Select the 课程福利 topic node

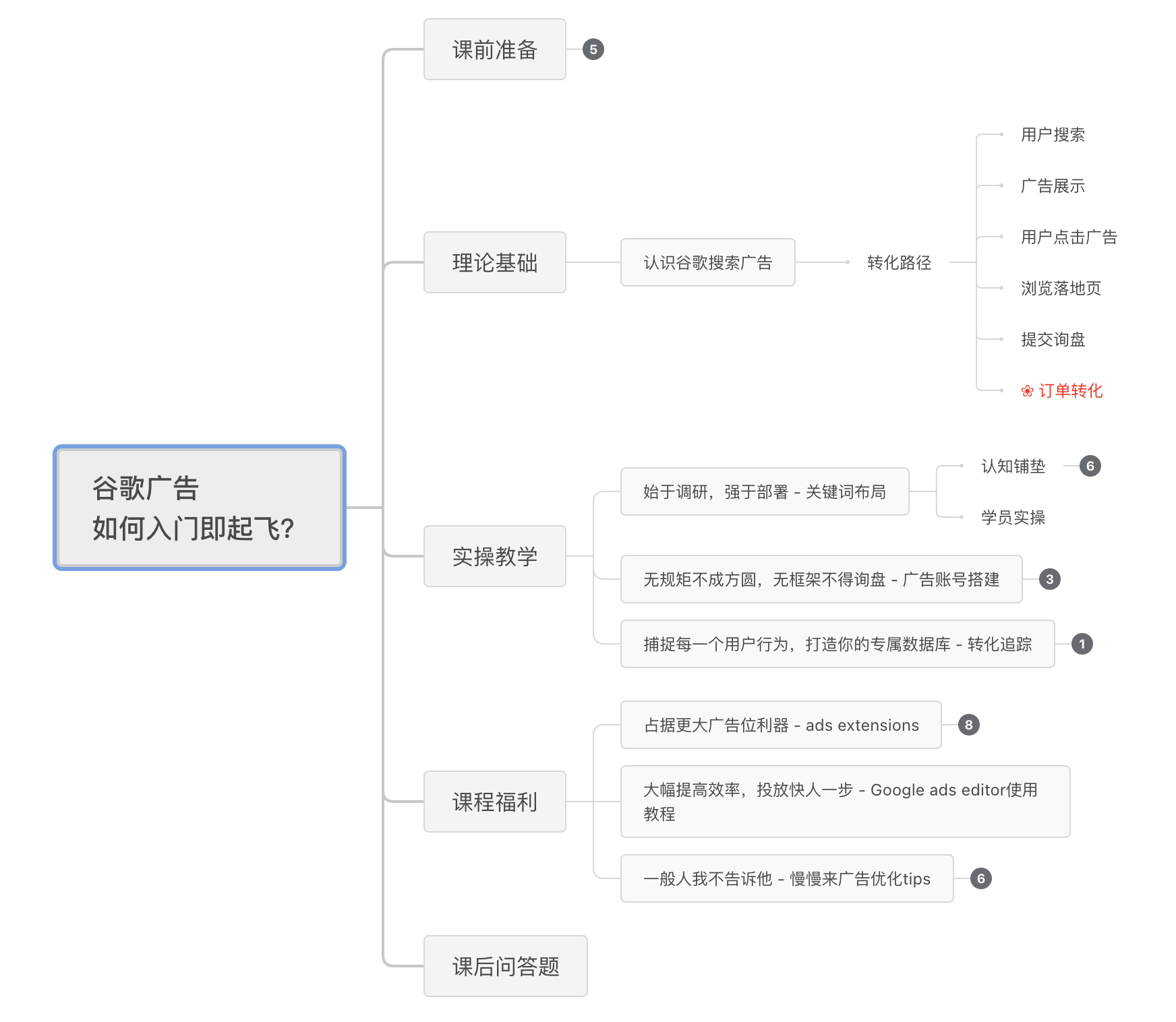(x=494, y=802)
